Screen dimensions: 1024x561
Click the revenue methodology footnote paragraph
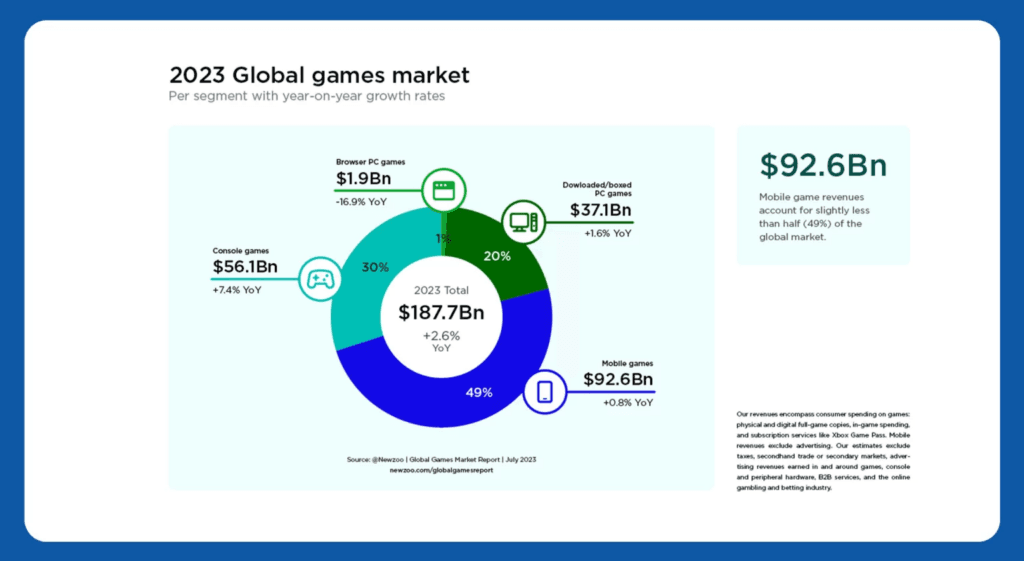tap(822, 450)
